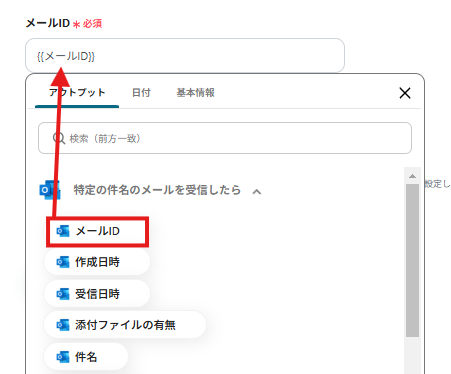Collapse section via 特定の件名のメールを受信したら title
This screenshot has width=451, height=374.
tap(157, 190)
